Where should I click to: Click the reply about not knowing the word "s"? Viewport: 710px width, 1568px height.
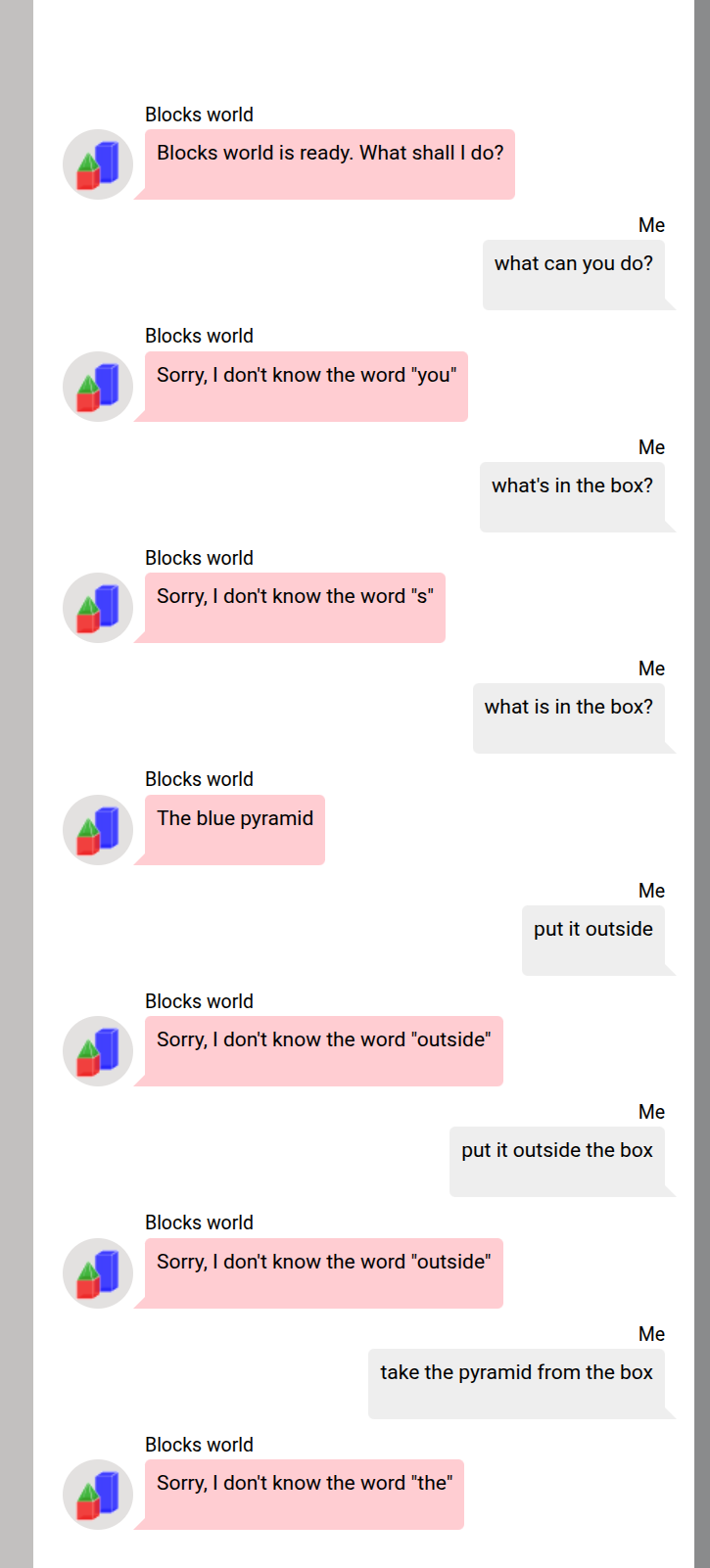(295, 607)
